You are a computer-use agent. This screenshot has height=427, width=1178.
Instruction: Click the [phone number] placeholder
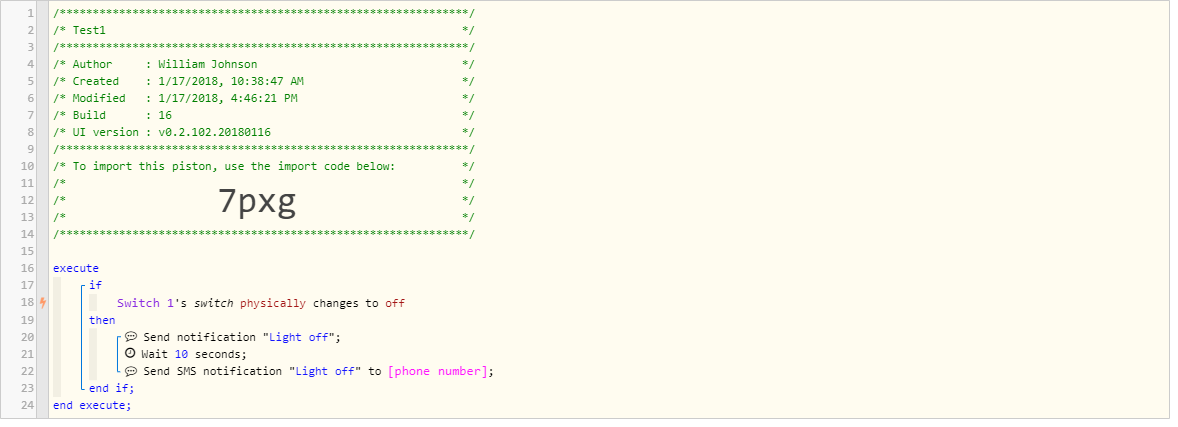coord(438,371)
